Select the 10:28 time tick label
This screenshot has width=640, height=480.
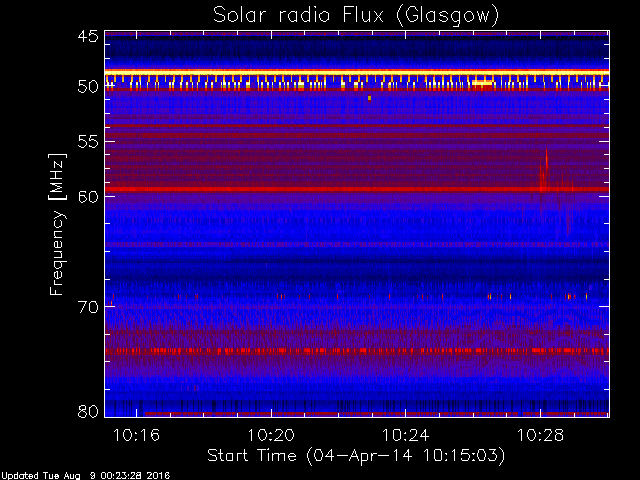click(x=540, y=435)
